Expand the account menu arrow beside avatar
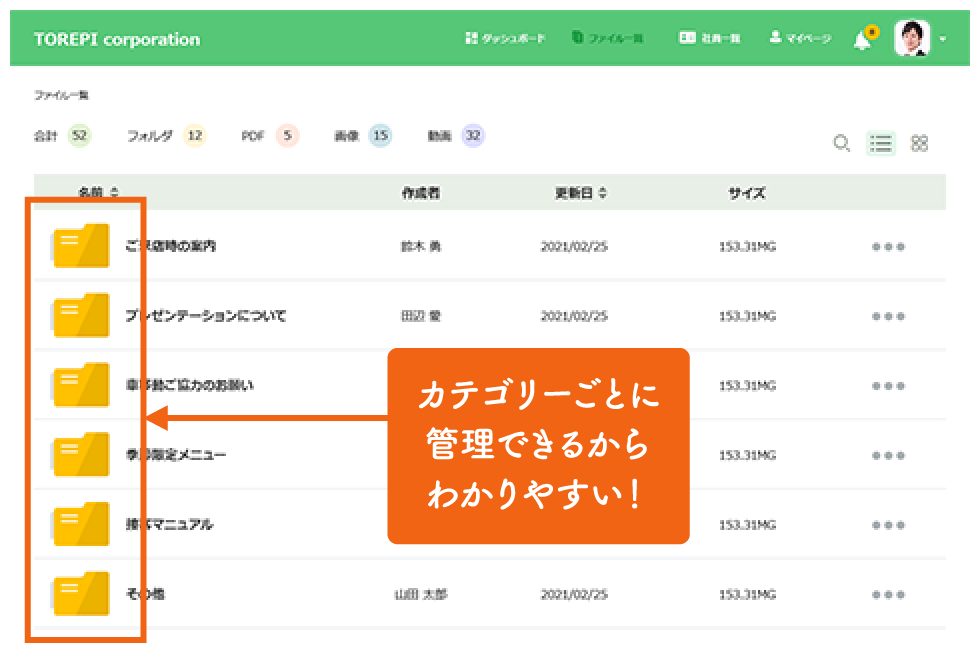980x664 pixels. coord(943,40)
